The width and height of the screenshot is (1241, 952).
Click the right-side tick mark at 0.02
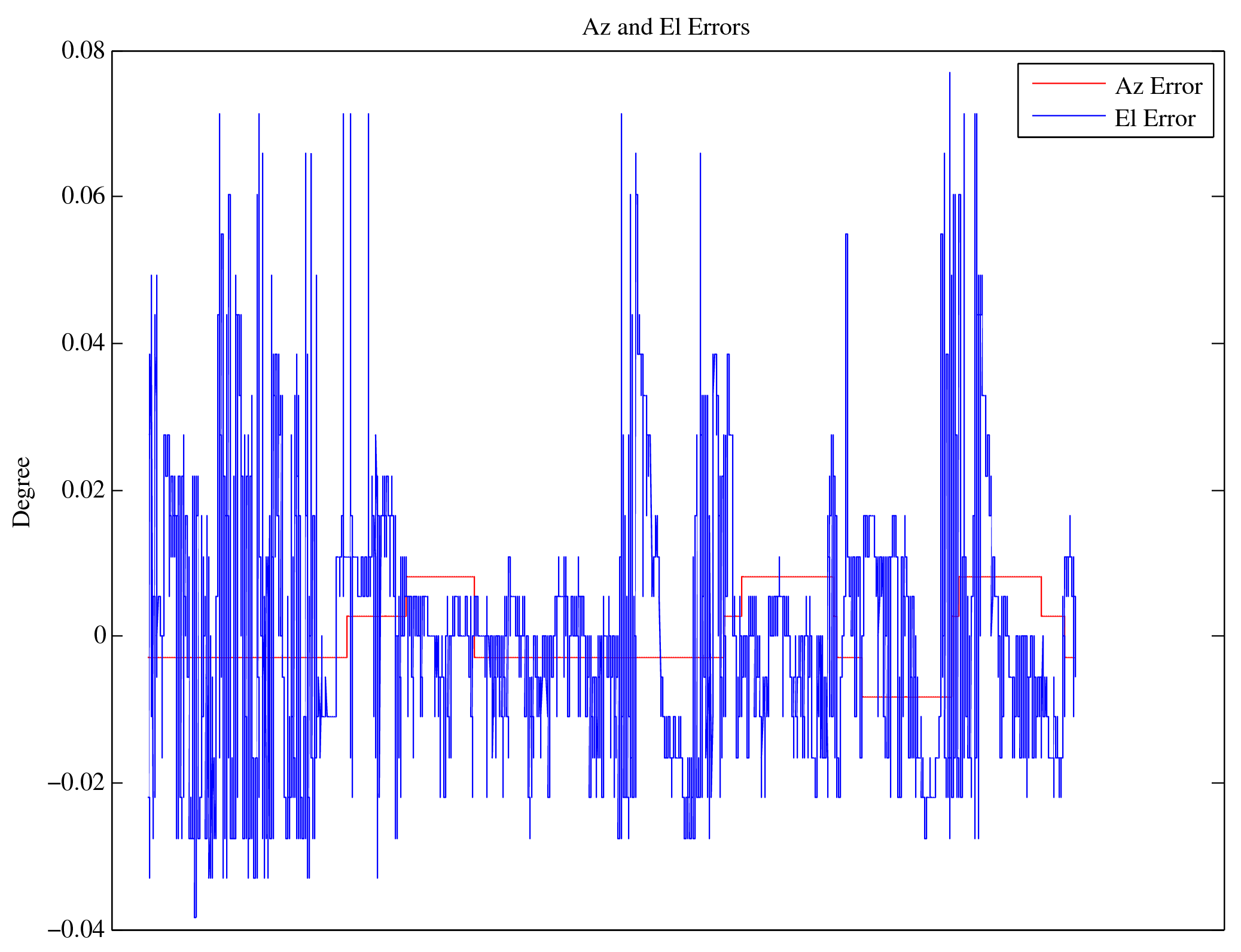pyautogui.click(x=1218, y=490)
